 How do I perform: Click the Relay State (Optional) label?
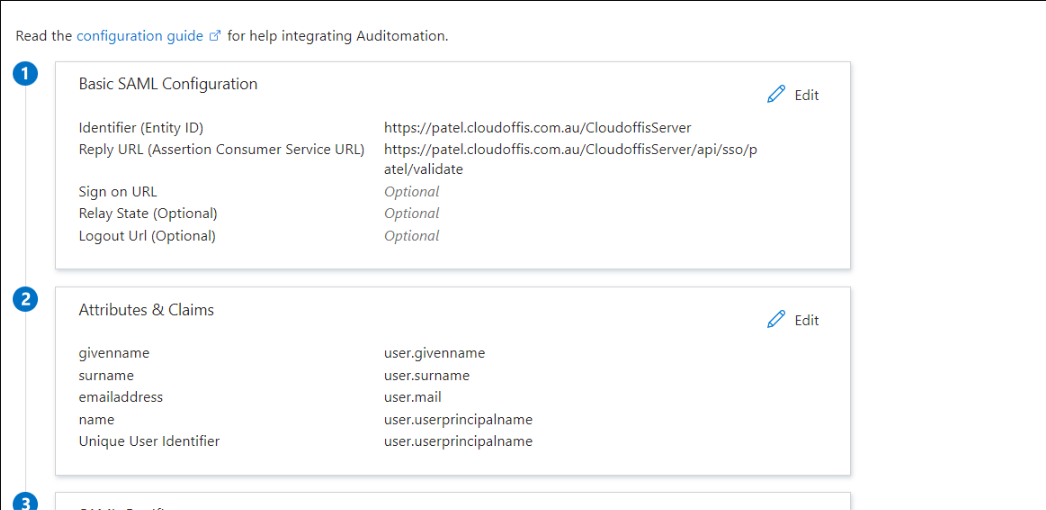(148, 214)
